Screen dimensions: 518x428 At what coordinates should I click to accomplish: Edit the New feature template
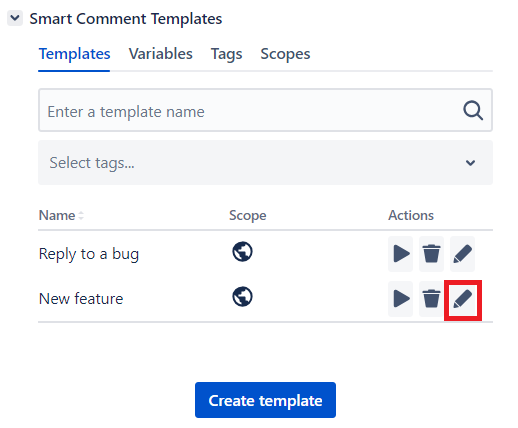point(463,299)
